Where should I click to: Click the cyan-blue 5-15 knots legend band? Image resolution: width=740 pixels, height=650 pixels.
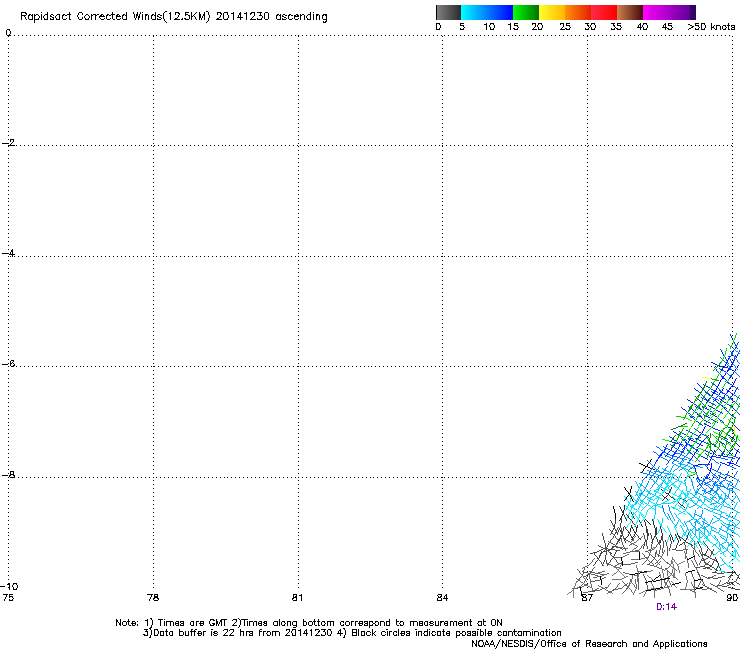pos(487,12)
